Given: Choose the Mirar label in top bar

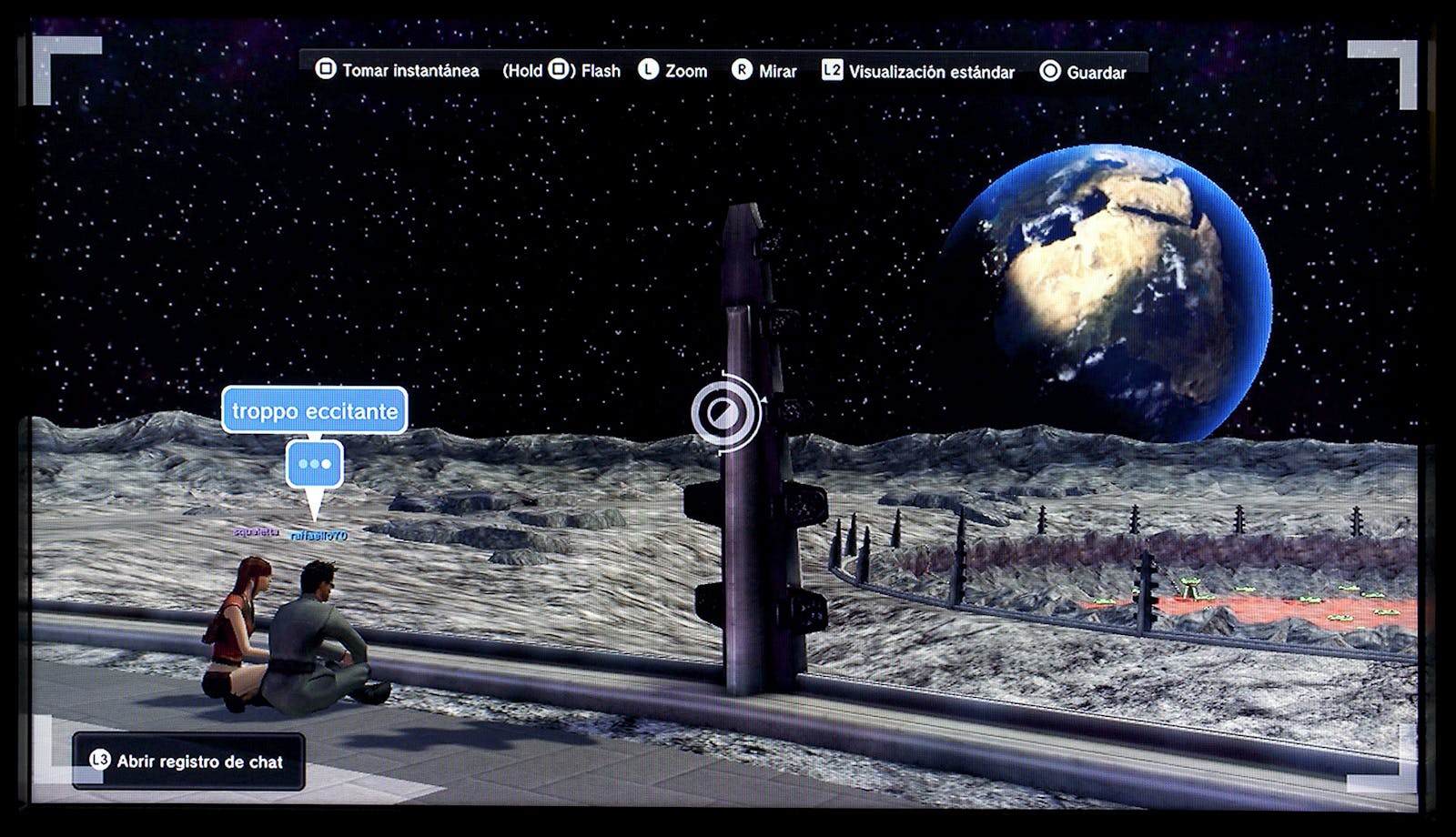Looking at the screenshot, I should 777,71.
